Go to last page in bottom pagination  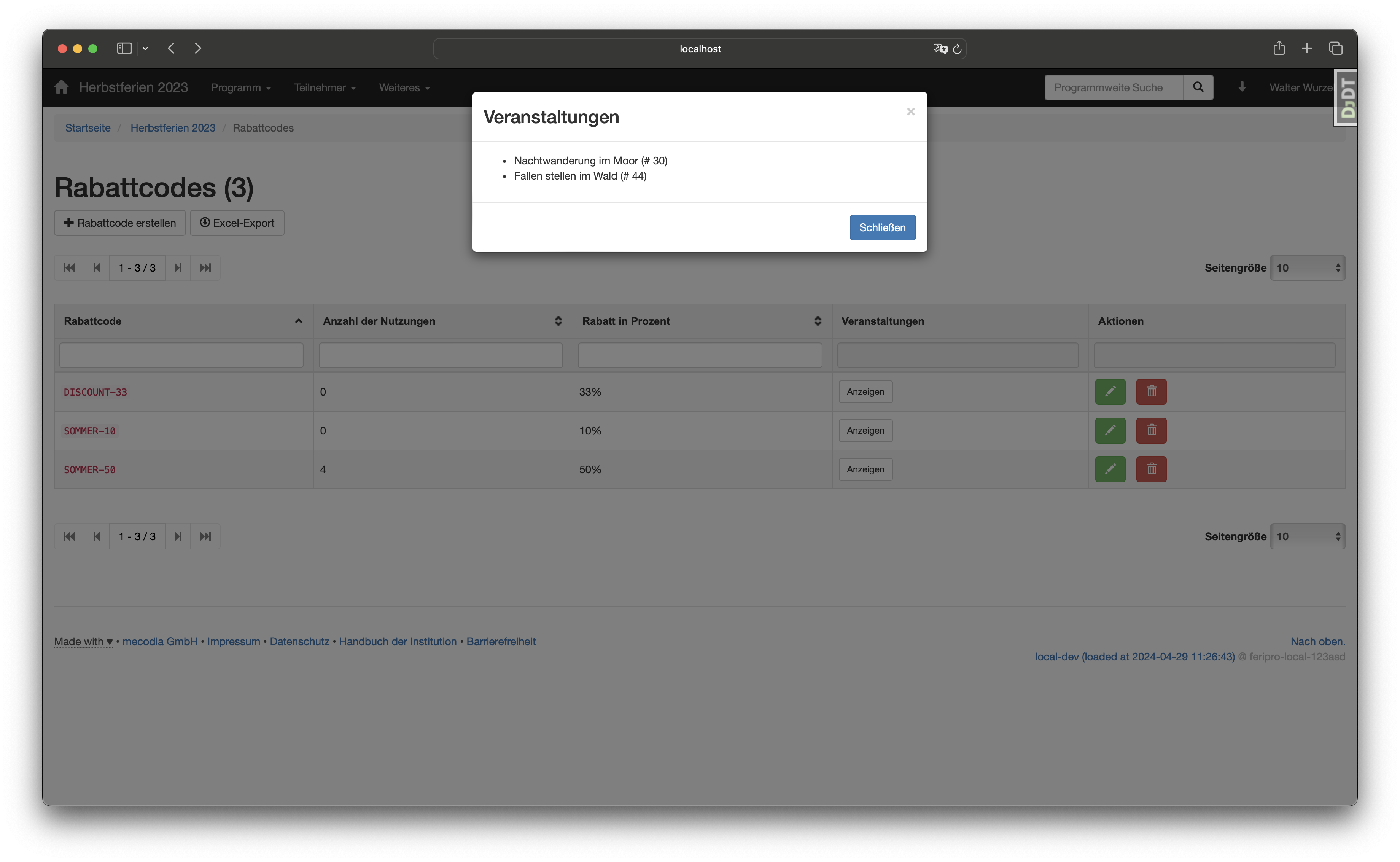[x=205, y=536]
